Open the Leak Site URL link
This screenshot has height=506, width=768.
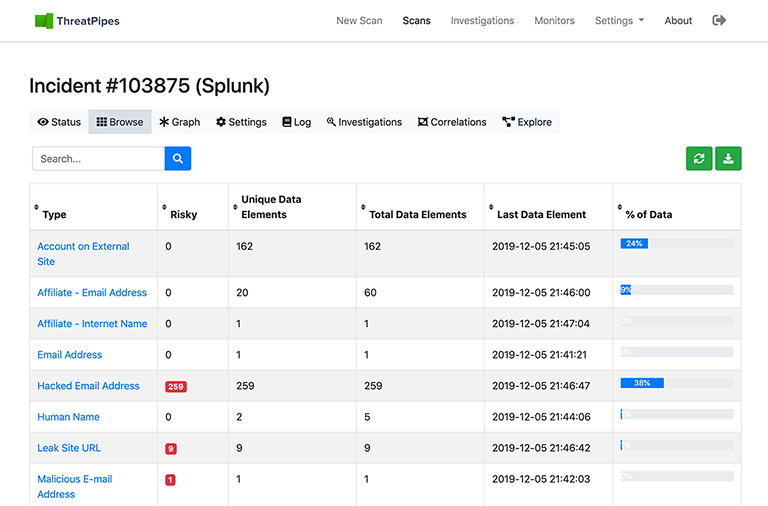tap(69, 448)
